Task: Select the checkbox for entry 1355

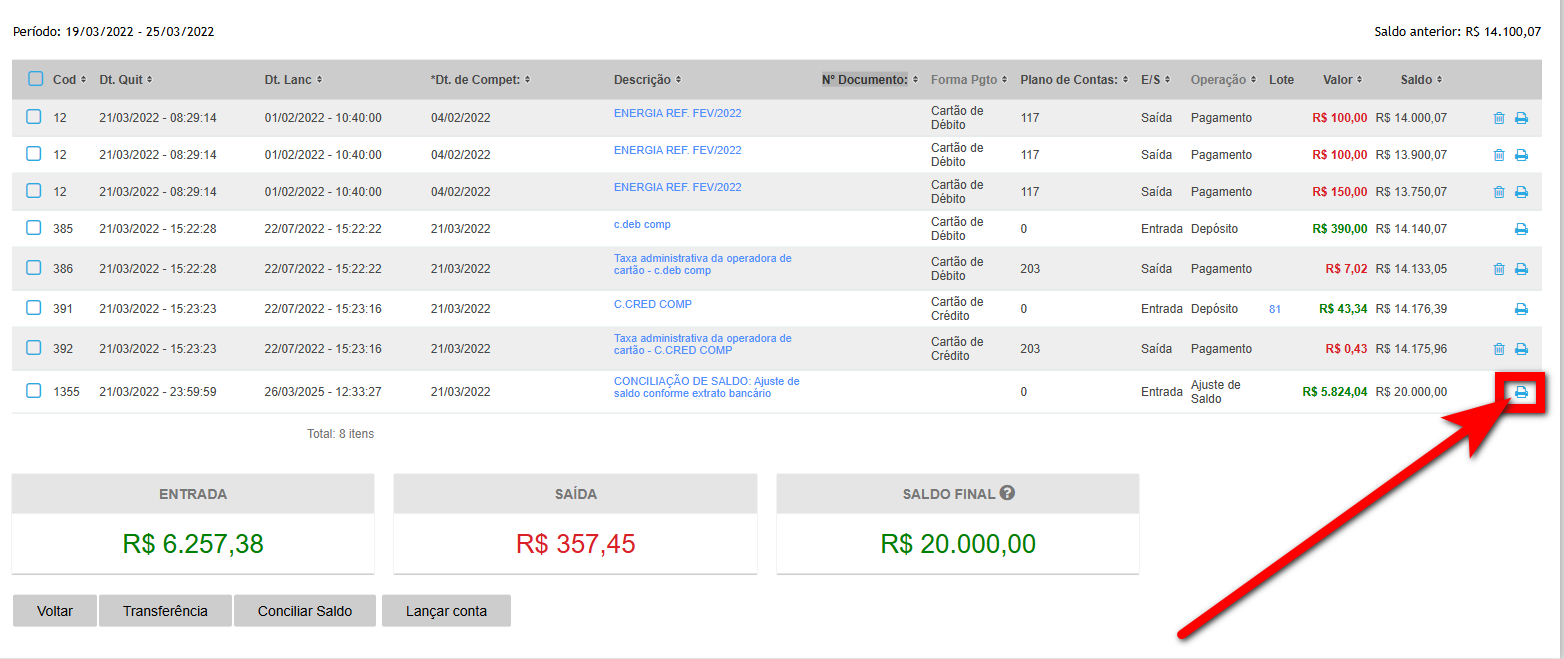Action: [x=34, y=391]
